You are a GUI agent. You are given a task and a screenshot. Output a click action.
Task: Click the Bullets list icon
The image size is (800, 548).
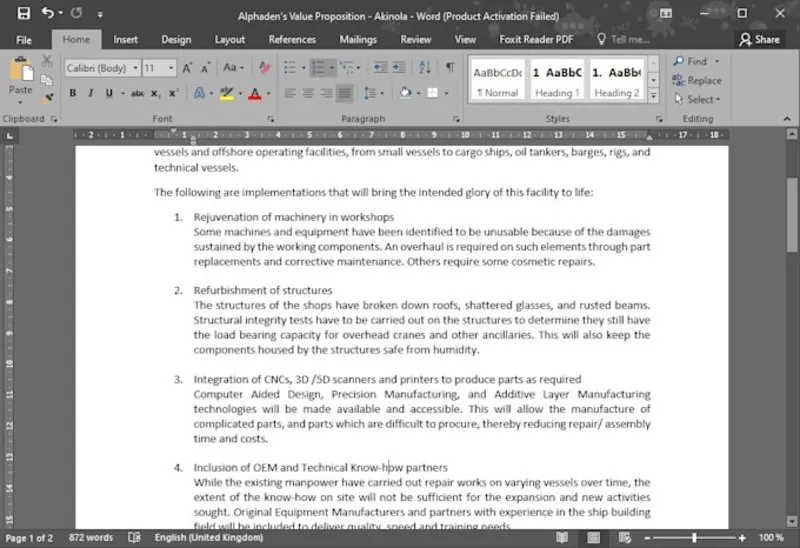(290, 67)
